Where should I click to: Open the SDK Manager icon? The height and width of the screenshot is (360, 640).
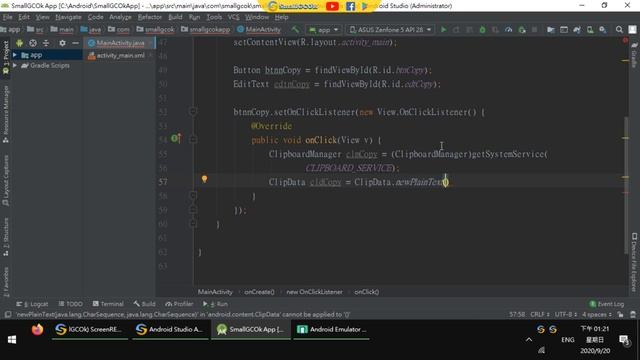click(603, 29)
